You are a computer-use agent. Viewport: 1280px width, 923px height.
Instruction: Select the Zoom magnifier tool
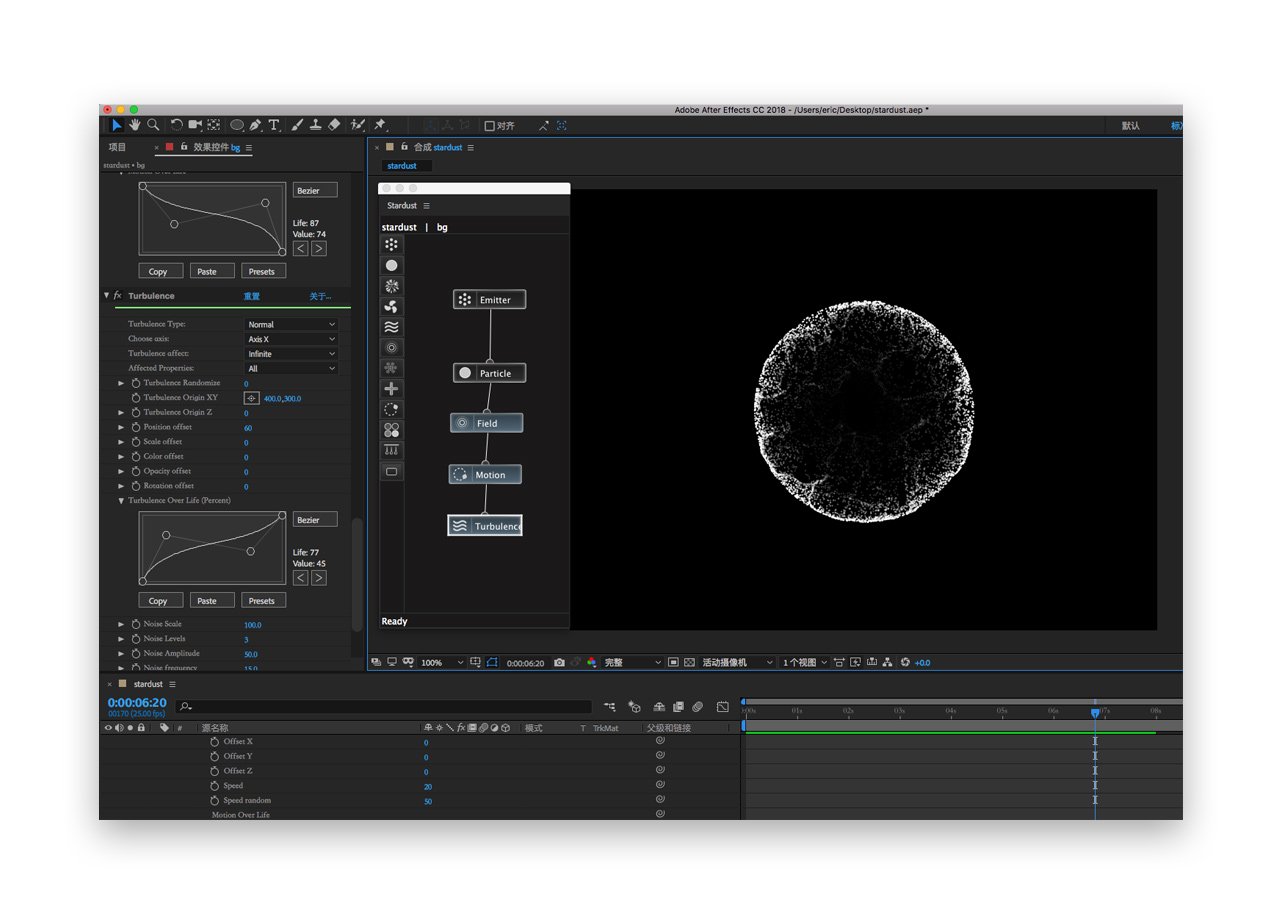[x=153, y=125]
